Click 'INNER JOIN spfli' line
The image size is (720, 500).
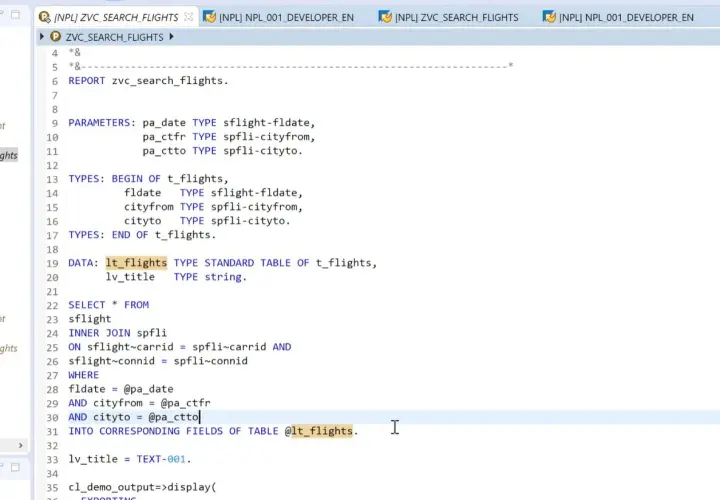(x=118, y=333)
